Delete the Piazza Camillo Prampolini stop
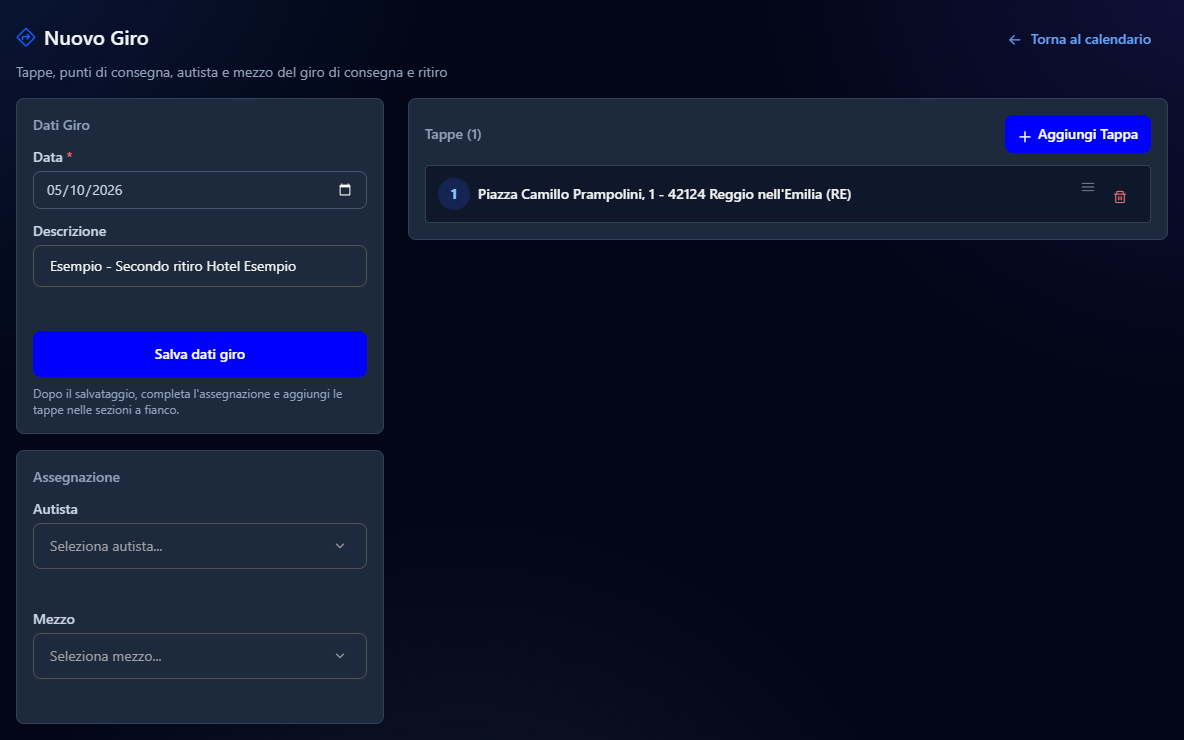Viewport: 1184px width, 740px height. (1120, 197)
